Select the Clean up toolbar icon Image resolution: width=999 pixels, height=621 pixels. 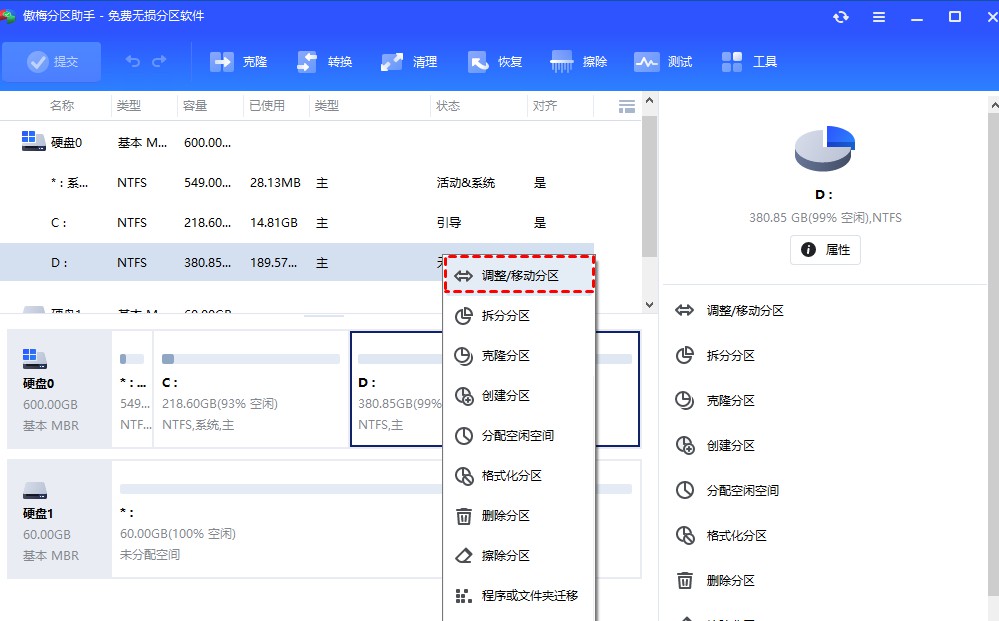click(392, 62)
